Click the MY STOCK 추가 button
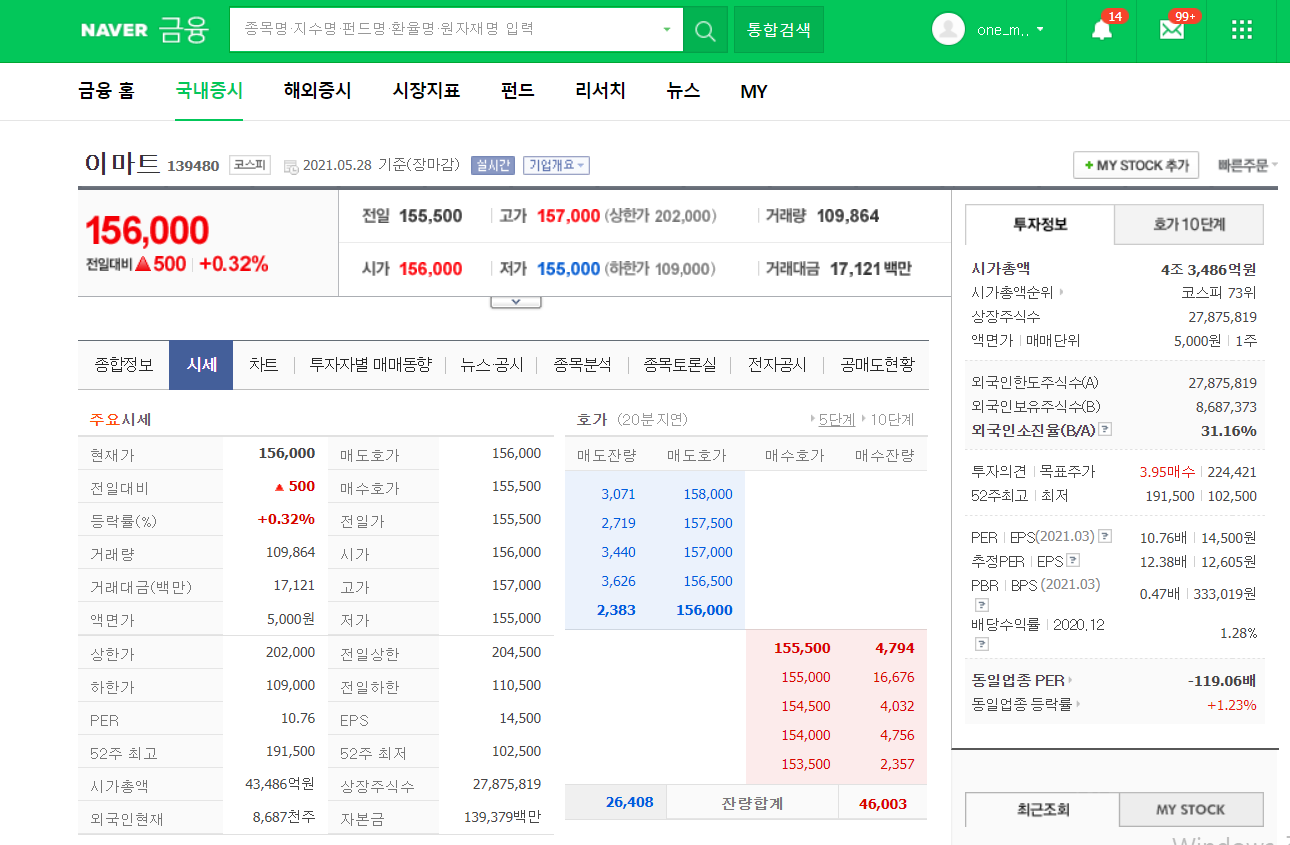The height and width of the screenshot is (845, 1290). click(x=1137, y=165)
